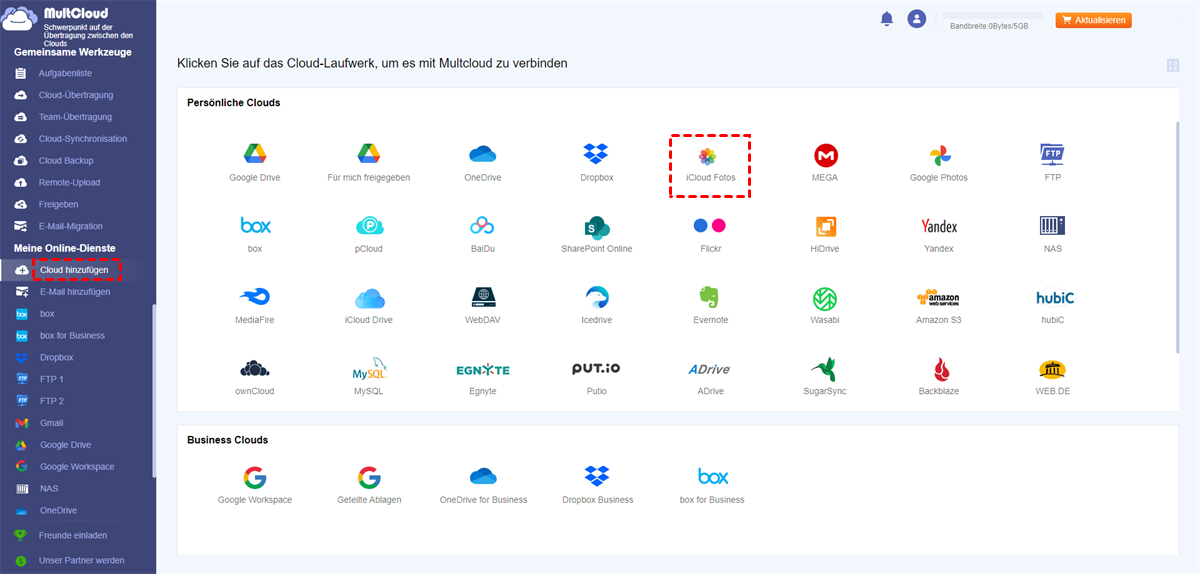Click the Aktualisieren upgrade button

1093,19
